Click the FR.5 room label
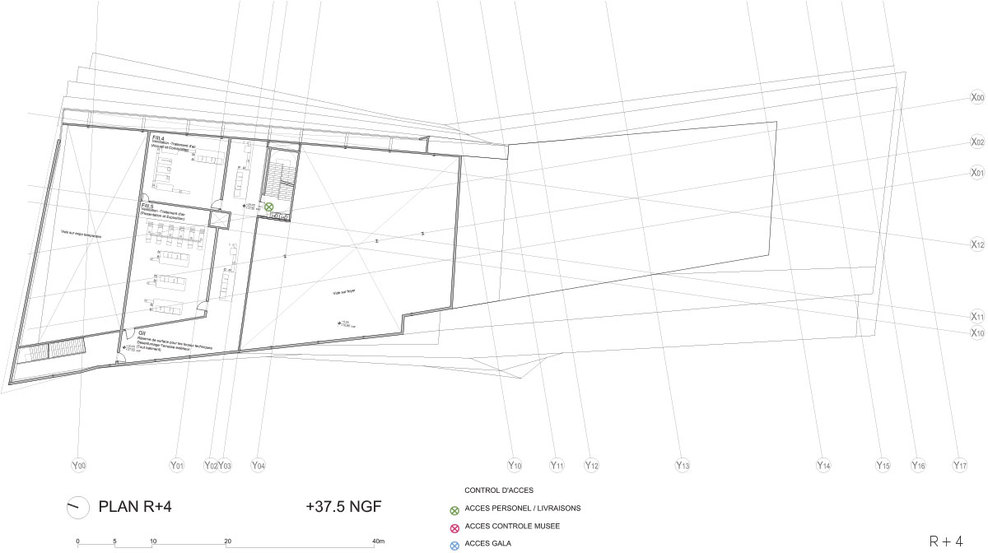Image resolution: width=988 pixels, height=553 pixels. [146, 204]
